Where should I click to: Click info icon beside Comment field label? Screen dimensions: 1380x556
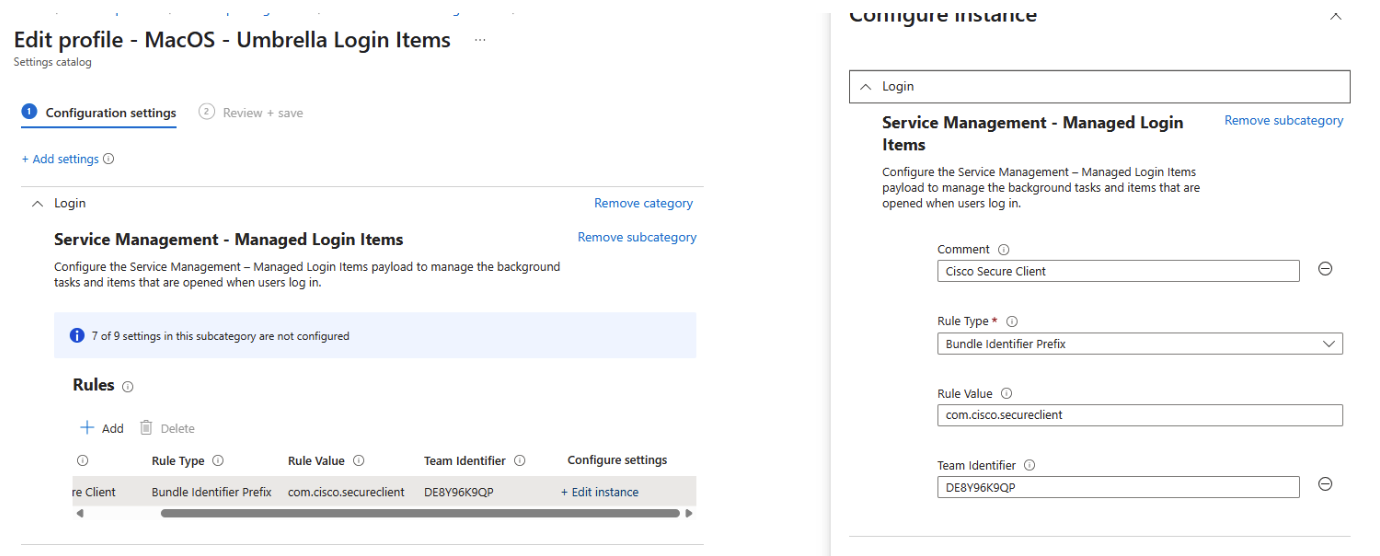[x=1004, y=250]
